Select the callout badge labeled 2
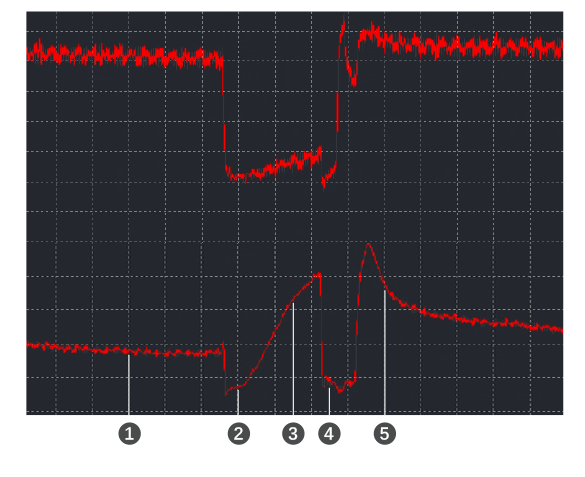Screen dimensions: 585x477 click(x=239, y=434)
